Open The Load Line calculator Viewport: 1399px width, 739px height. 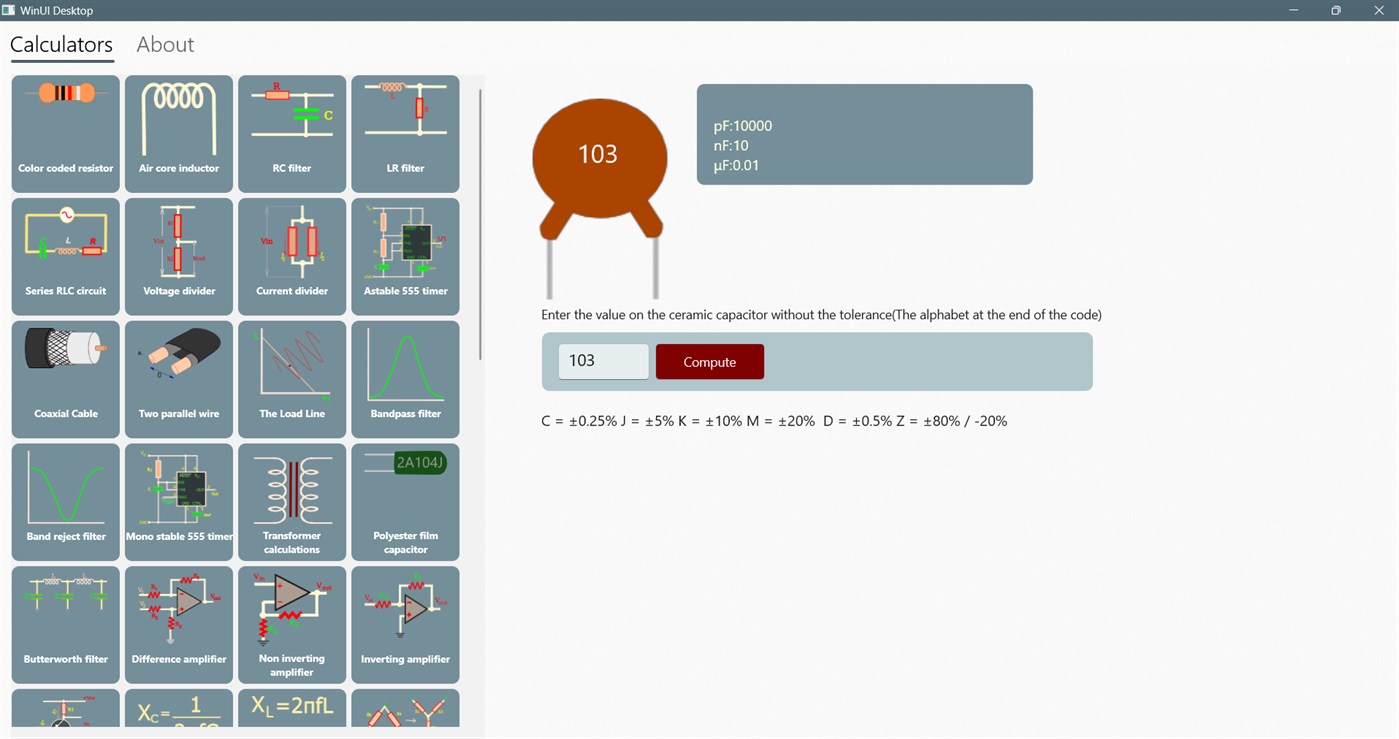(x=291, y=379)
